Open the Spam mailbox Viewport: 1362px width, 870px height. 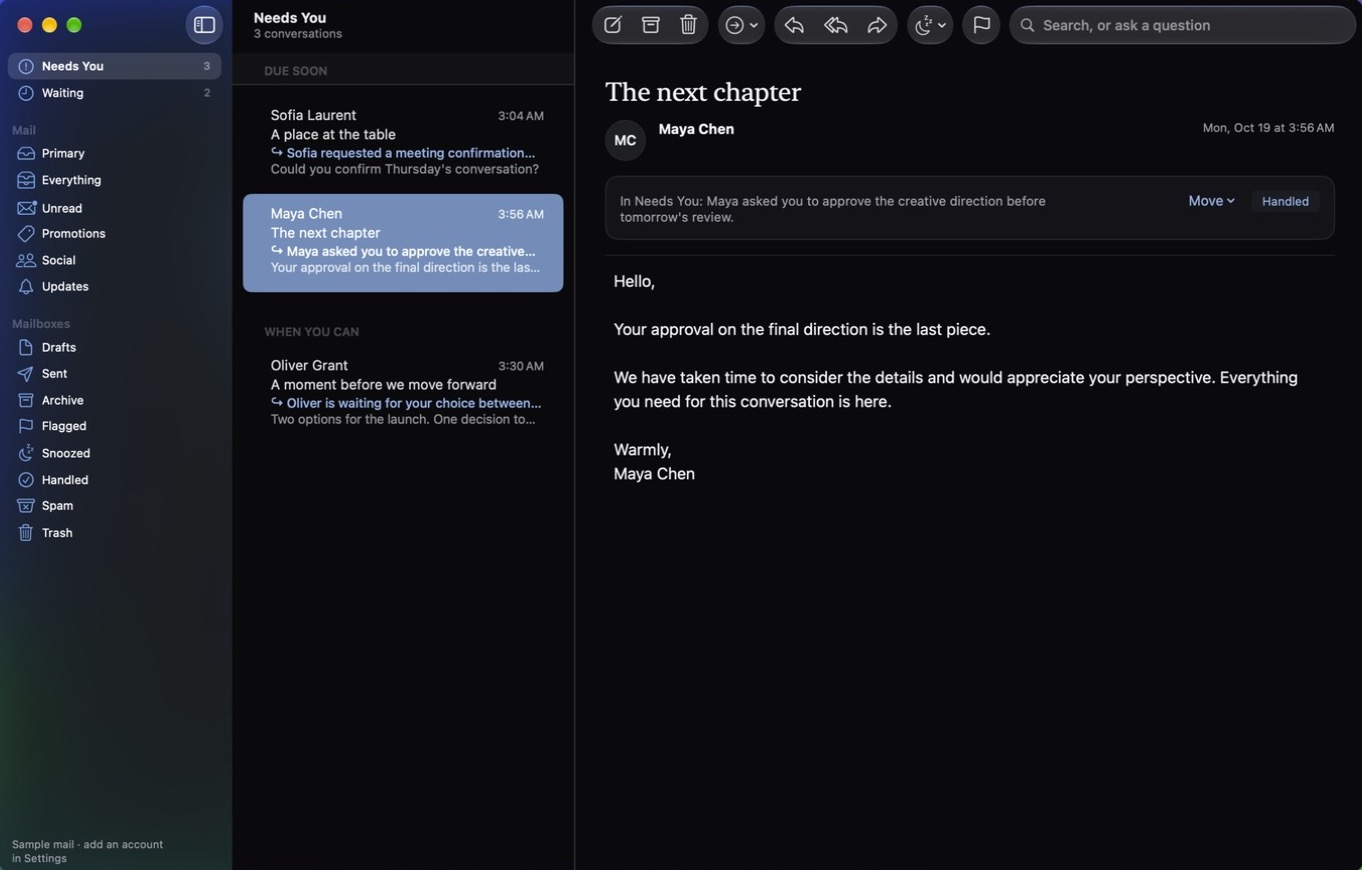(x=115, y=506)
